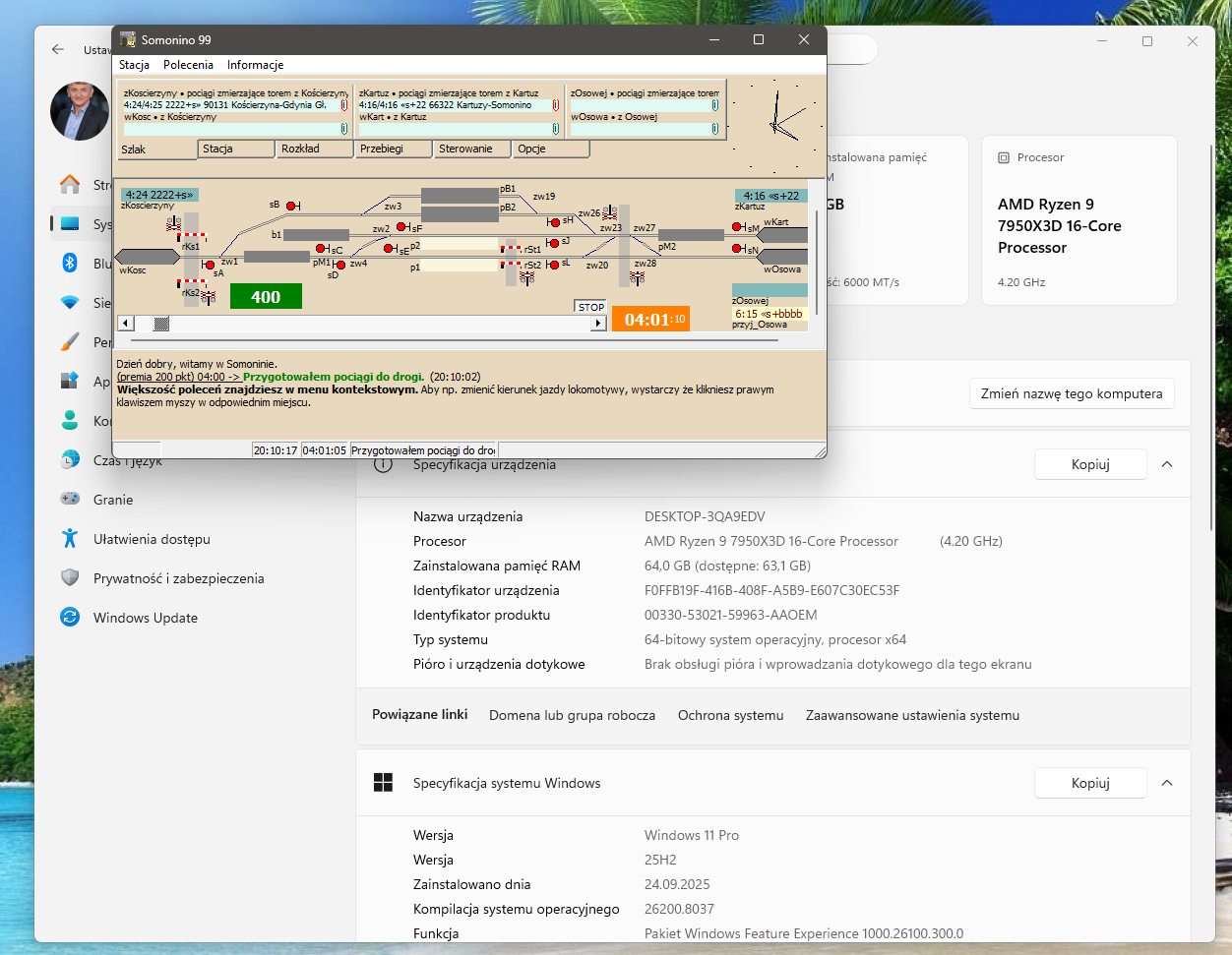This screenshot has height=955, width=1232.
Task: Click signal sM before the wKart track
Action: pos(737,227)
